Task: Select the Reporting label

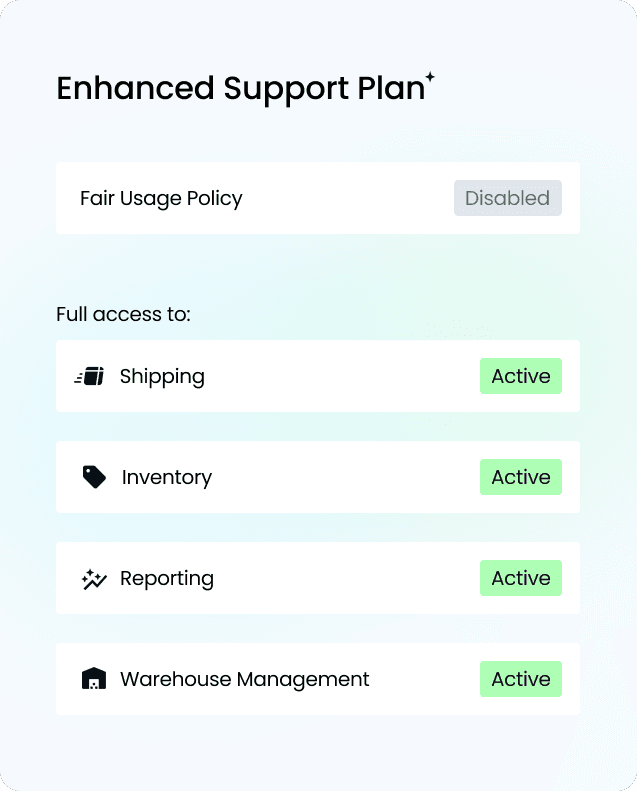Action: coord(167,579)
